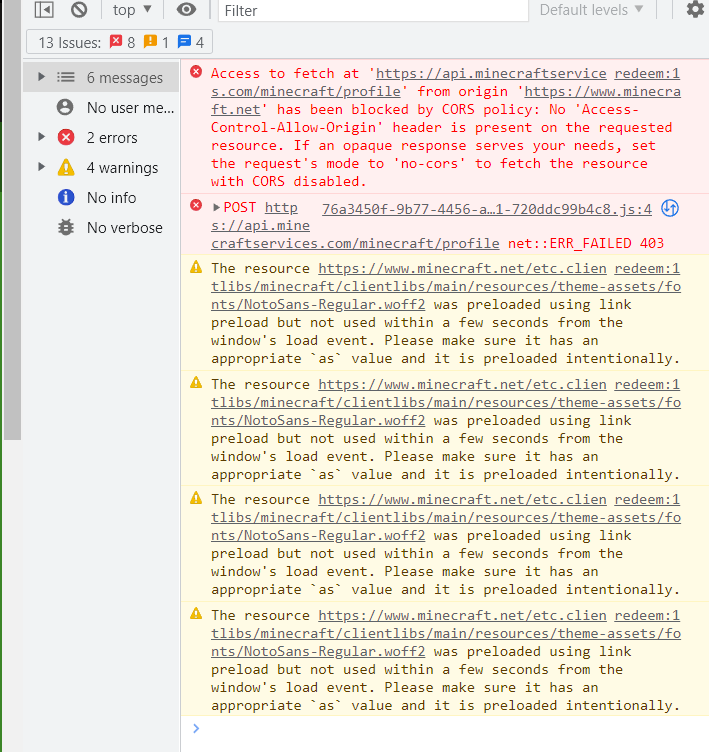
Task: Create a live expression with the eye icon
Action: click(186, 10)
